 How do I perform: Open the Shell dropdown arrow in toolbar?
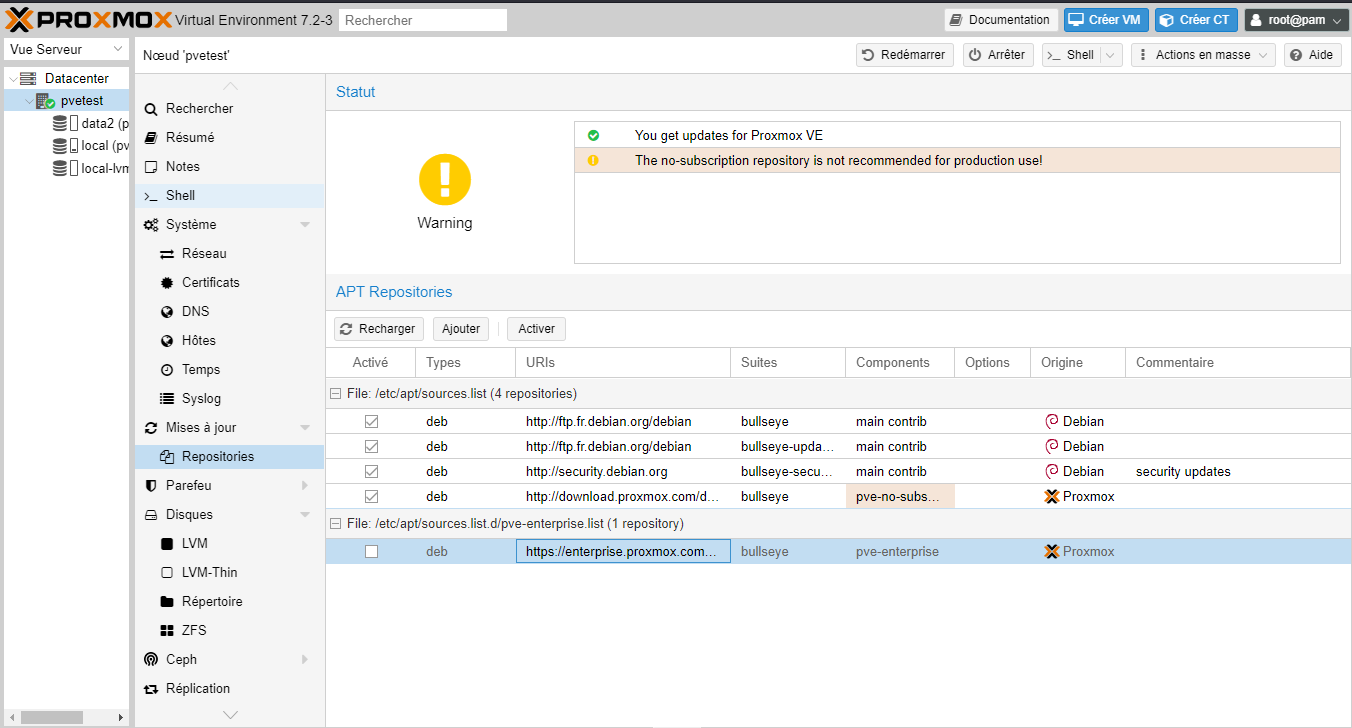click(x=1110, y=55)
